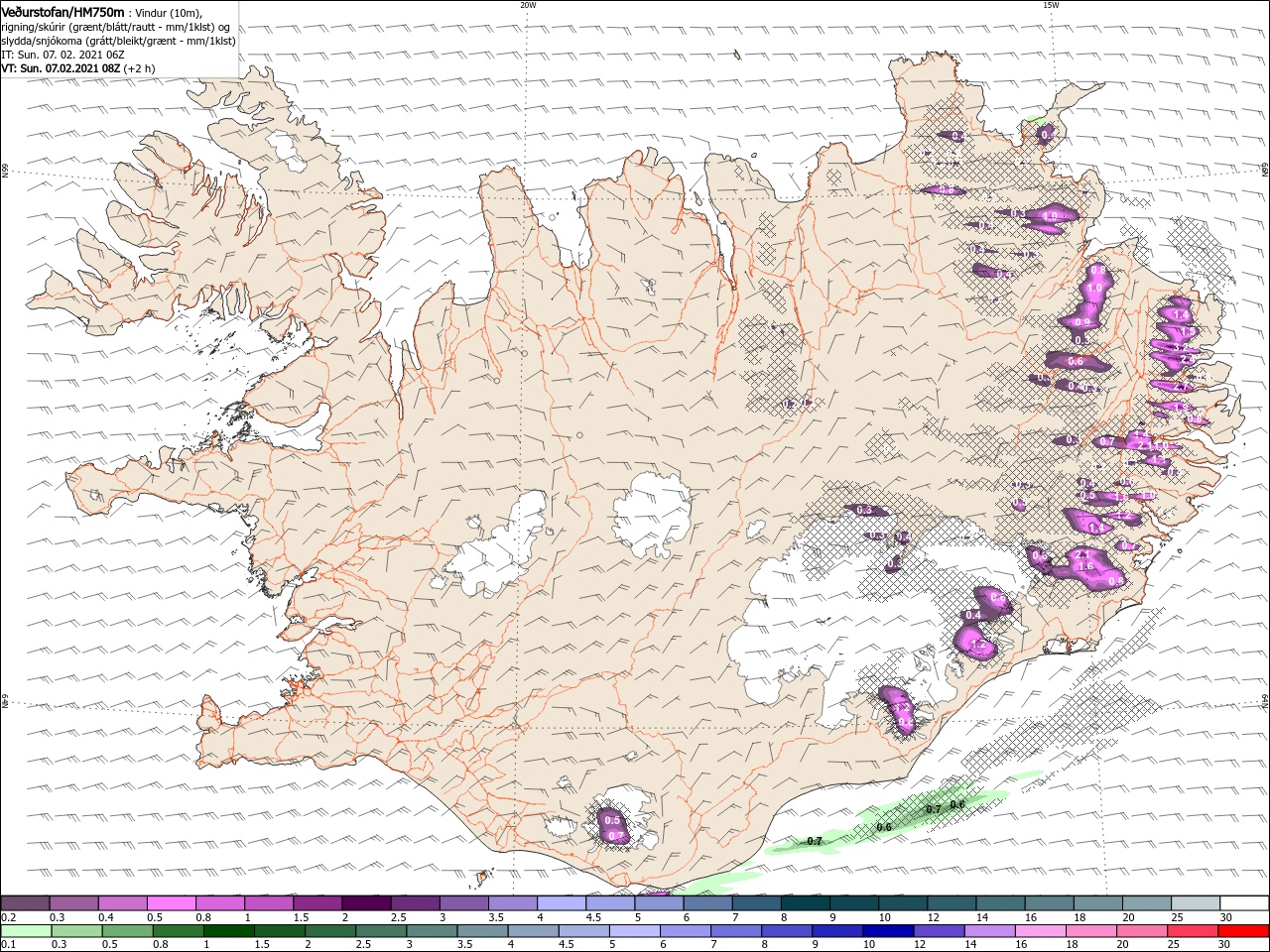The width and height of the screenshot is (1270, 952).
Task: Pick the palest green lower-row swatch labeled 0.1
Action: coord(25,931)
